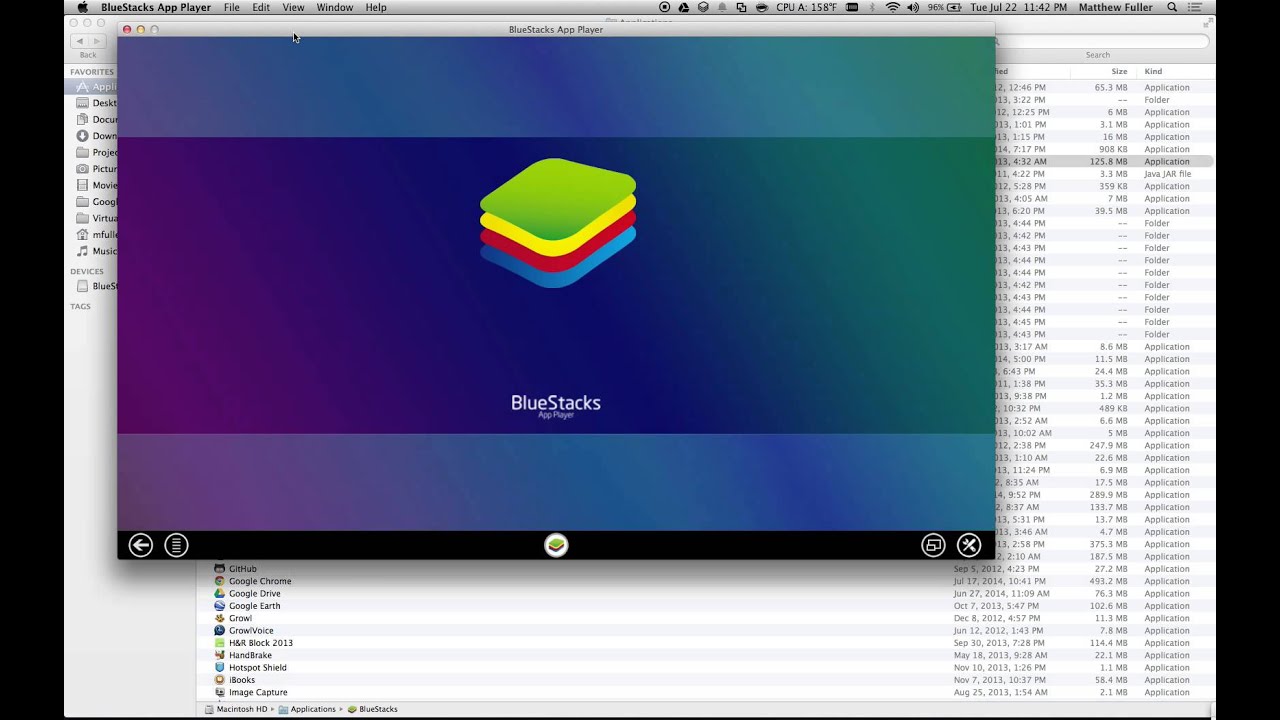
Task: Click the HandBrake app icon in Finder
Action: pyautogui.click(x=220, y=655)
